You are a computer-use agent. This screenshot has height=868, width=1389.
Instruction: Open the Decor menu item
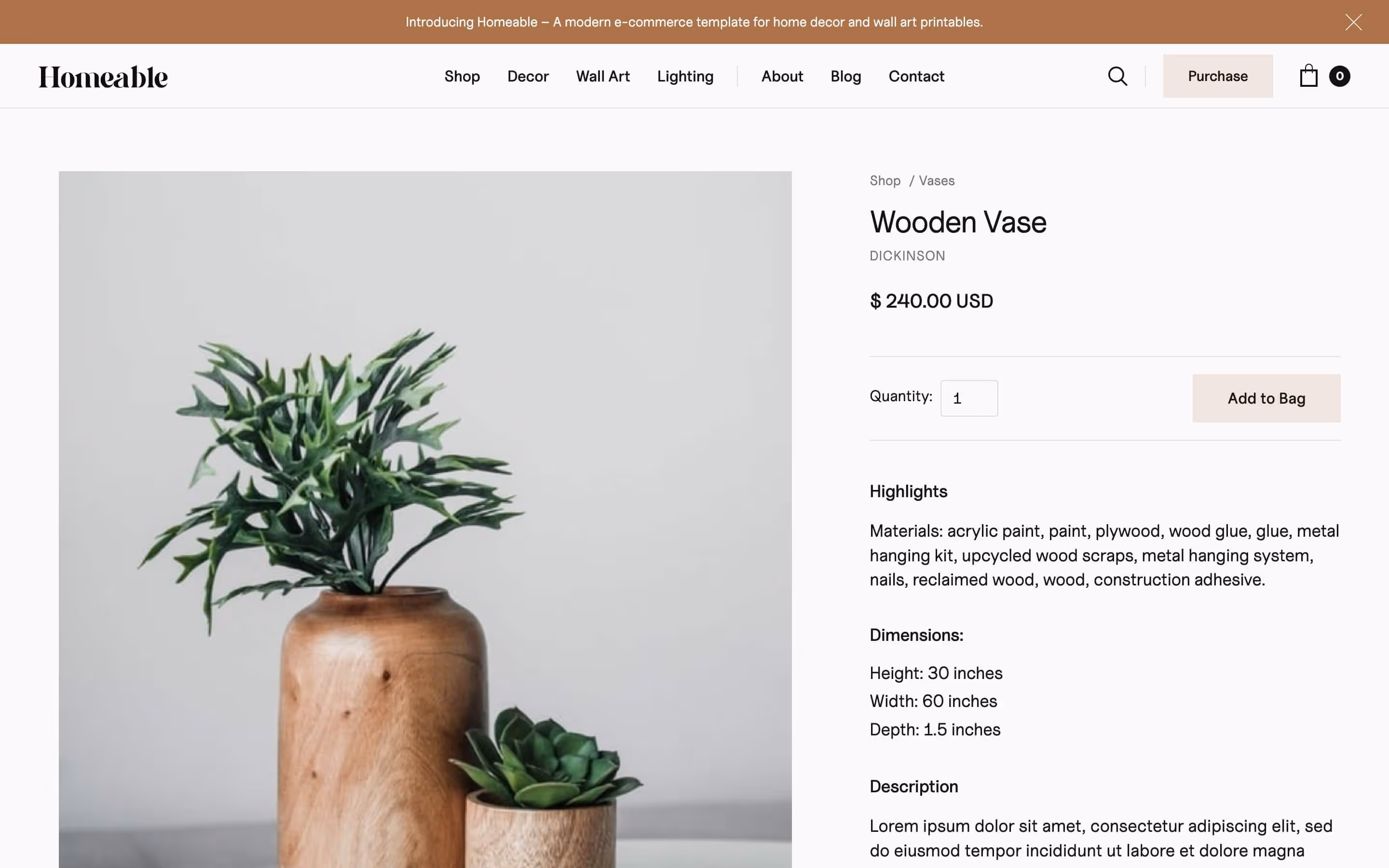[x=528, y=76]
